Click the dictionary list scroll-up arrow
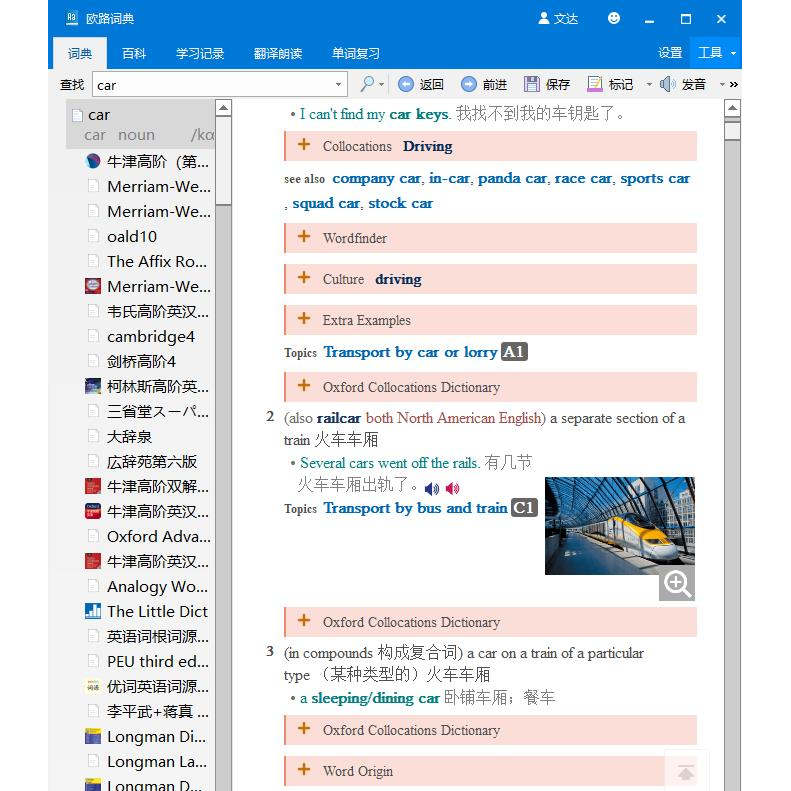 point(223,108)
